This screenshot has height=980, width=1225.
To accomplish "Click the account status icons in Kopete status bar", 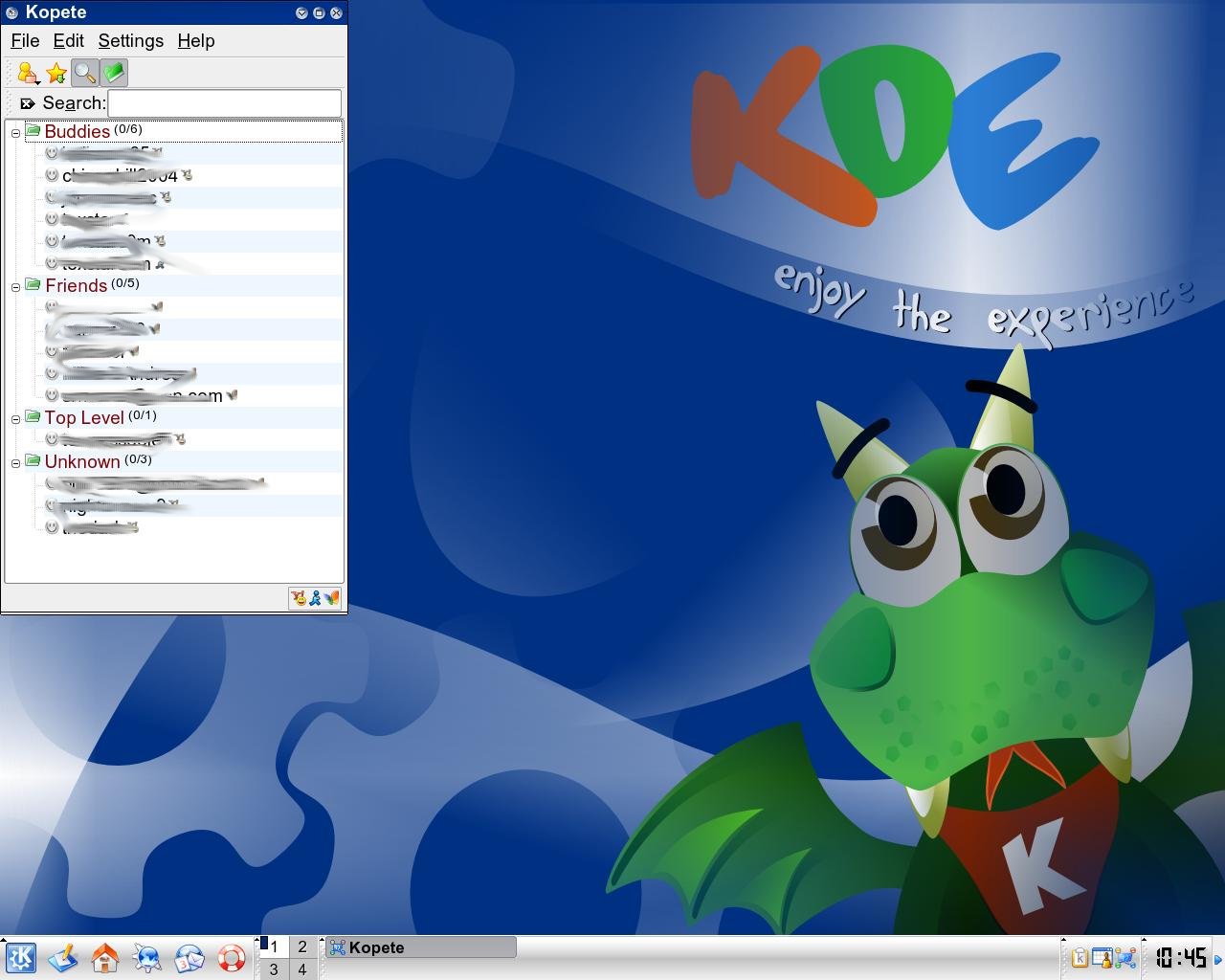I will click(x=316, y=598).
